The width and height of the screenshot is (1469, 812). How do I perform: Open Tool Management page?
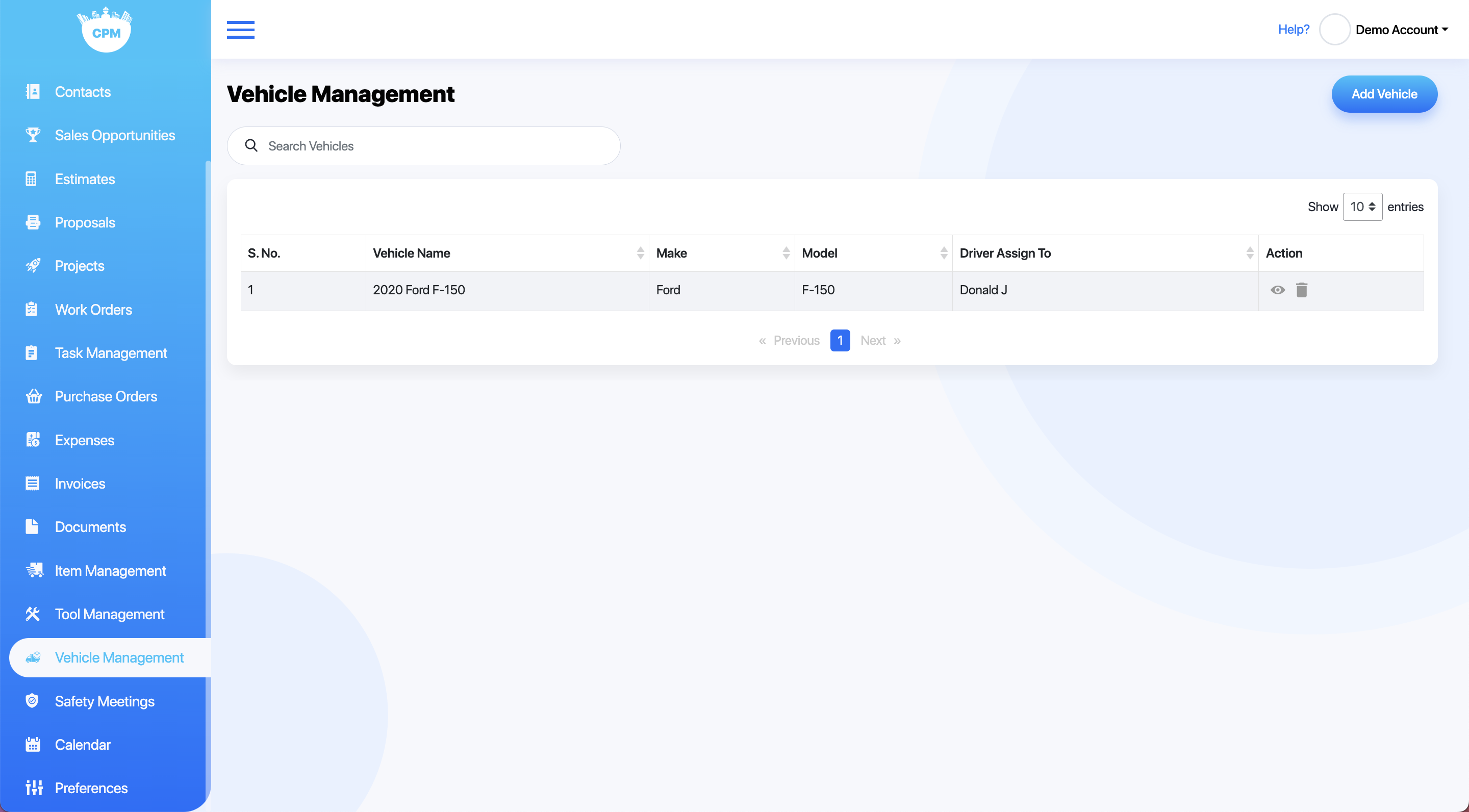pyautogui.click(x=110, y=614)
